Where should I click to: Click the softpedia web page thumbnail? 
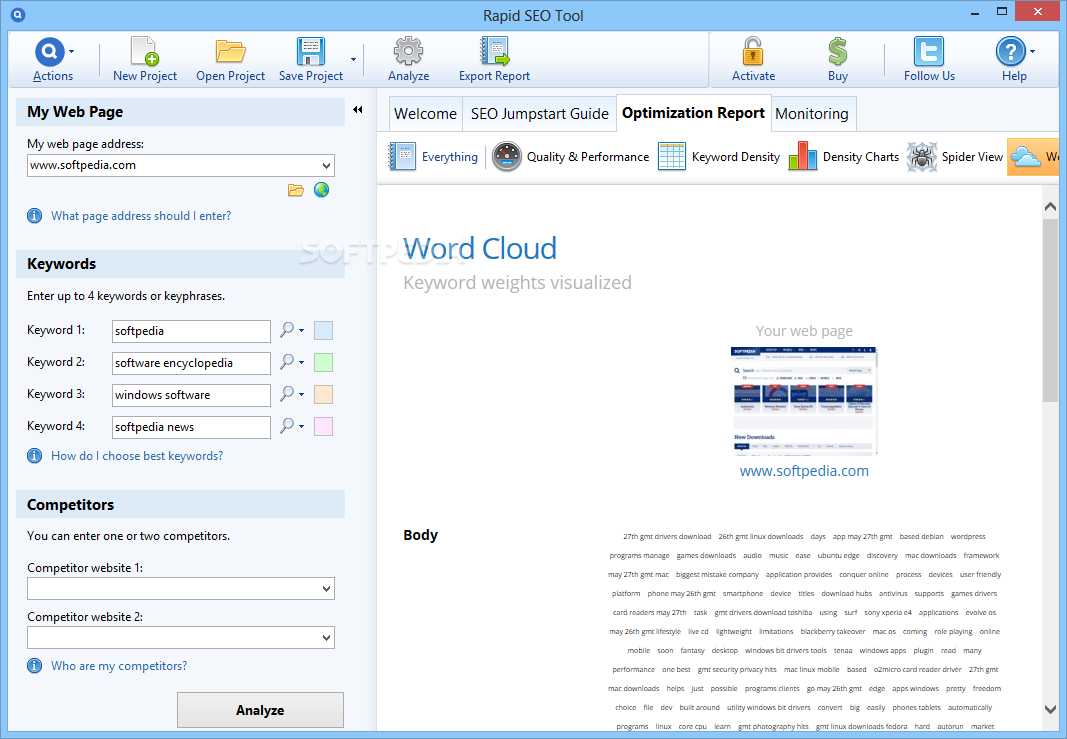pyautogui.click(x=804, y=400)
